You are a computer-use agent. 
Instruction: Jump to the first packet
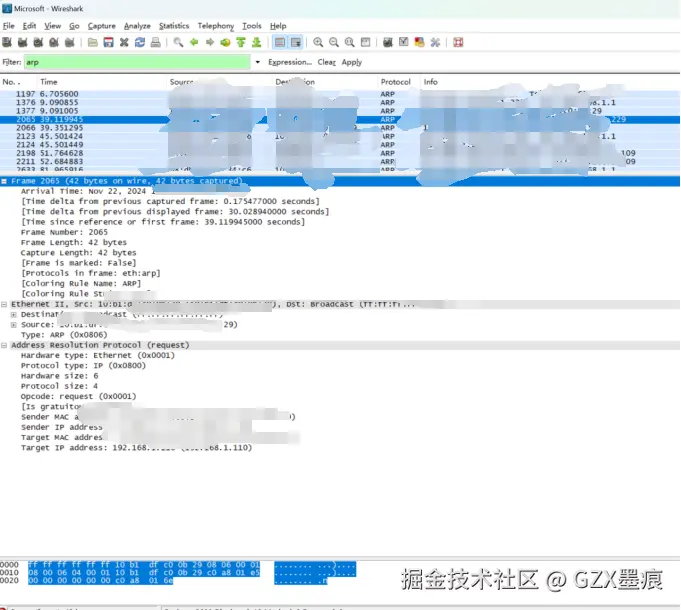tap(241, 42)
